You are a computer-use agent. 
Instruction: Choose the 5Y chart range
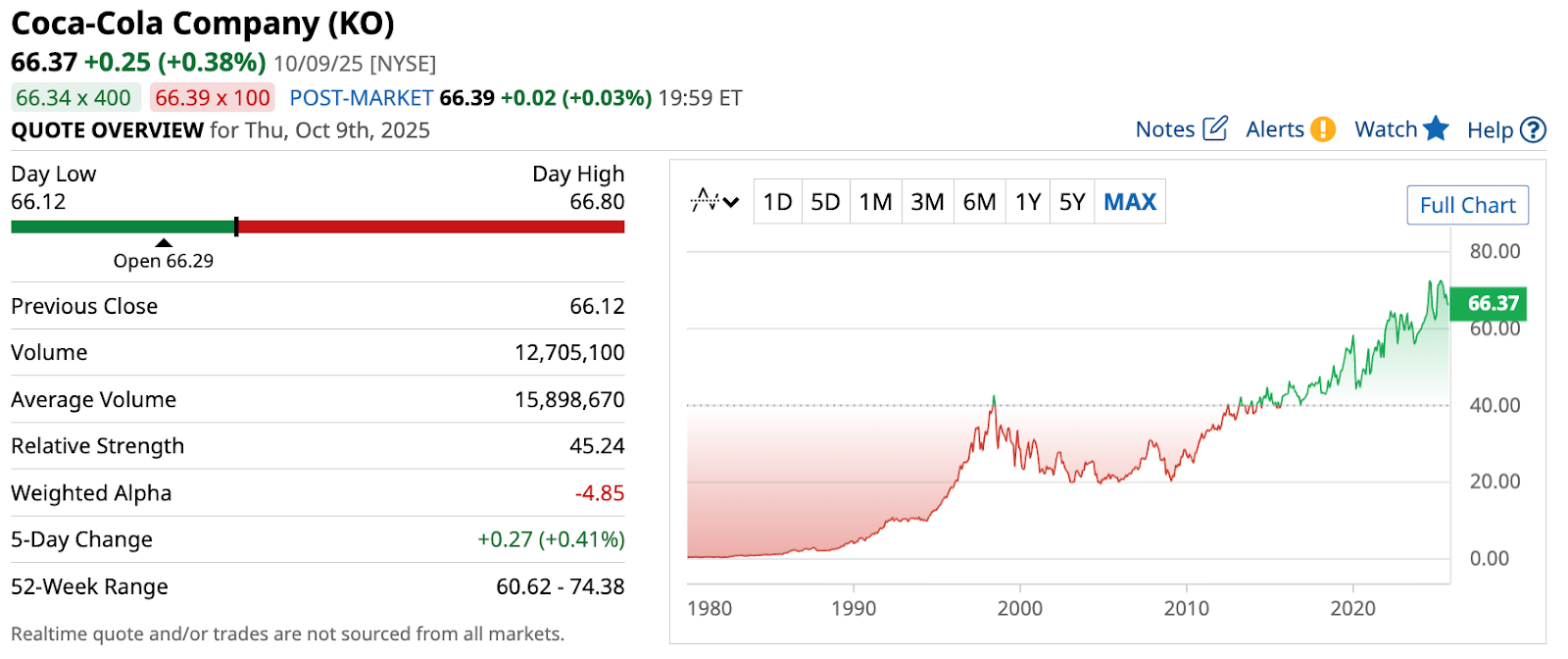pyautogui.click(x=1072, y=202)
